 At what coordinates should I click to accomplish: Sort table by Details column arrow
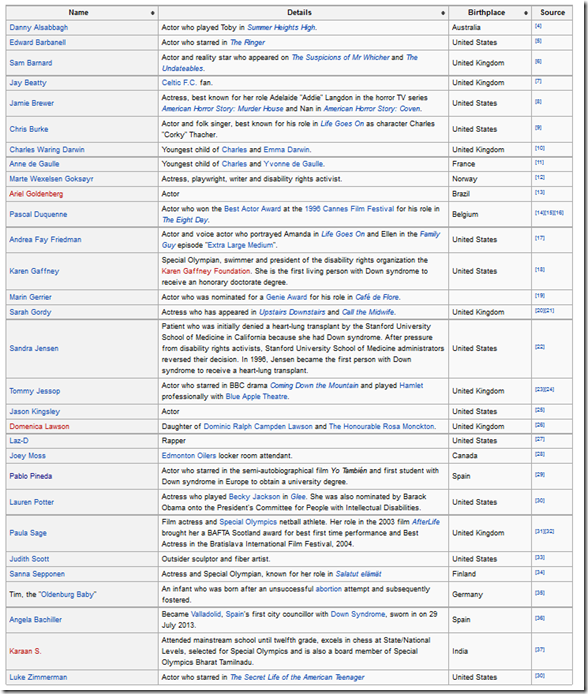coord(443,13)
